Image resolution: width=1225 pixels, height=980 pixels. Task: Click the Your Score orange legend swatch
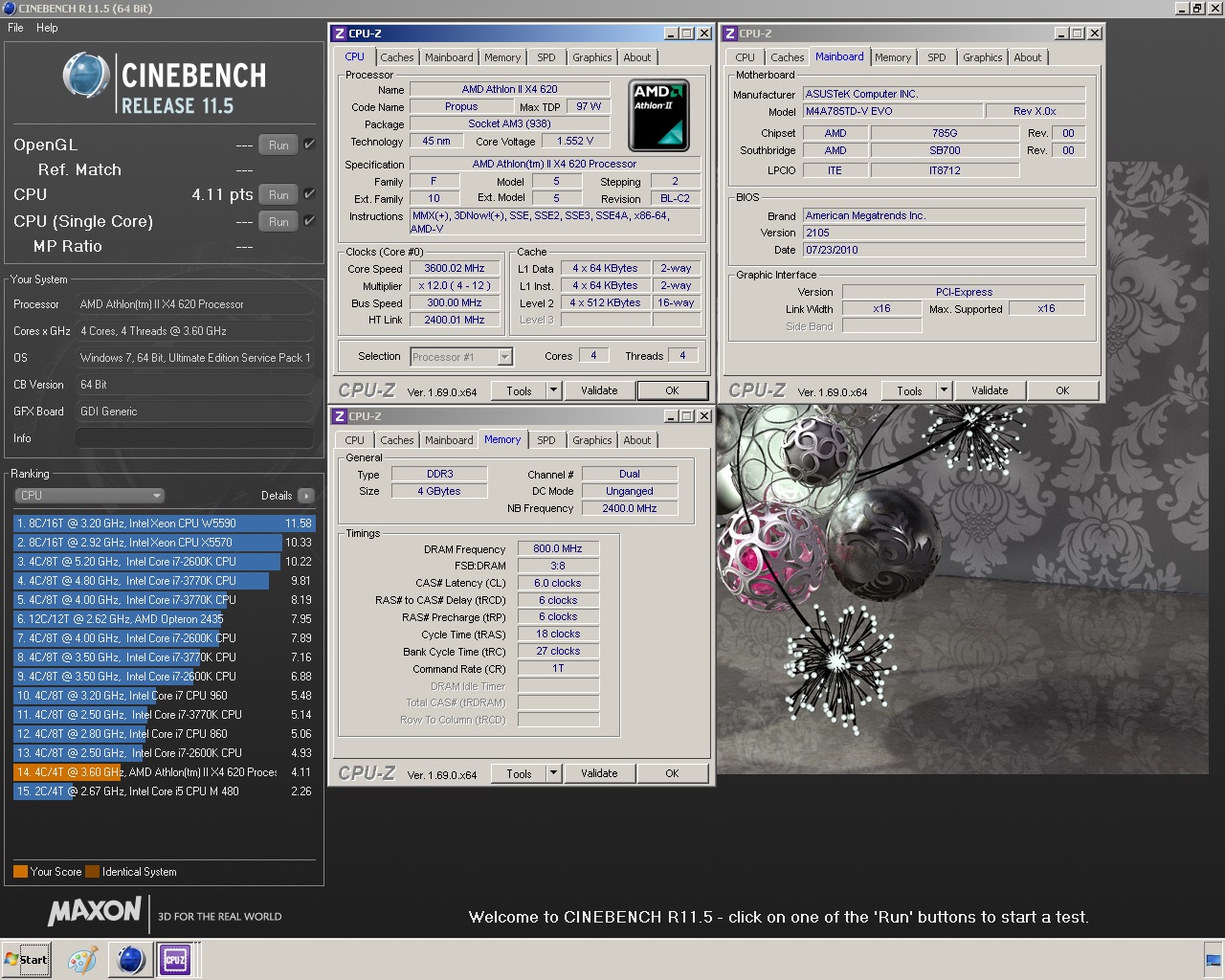pyautogui.click(x=20, y=872)
